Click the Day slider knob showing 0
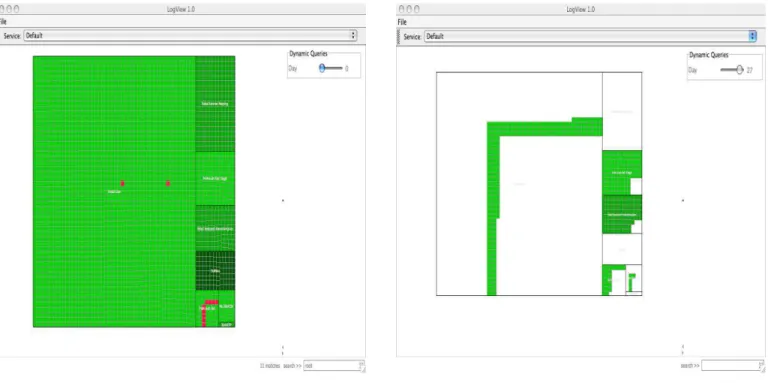The height and width of the screenshot is (383, 768). click(x=322, y=69)
